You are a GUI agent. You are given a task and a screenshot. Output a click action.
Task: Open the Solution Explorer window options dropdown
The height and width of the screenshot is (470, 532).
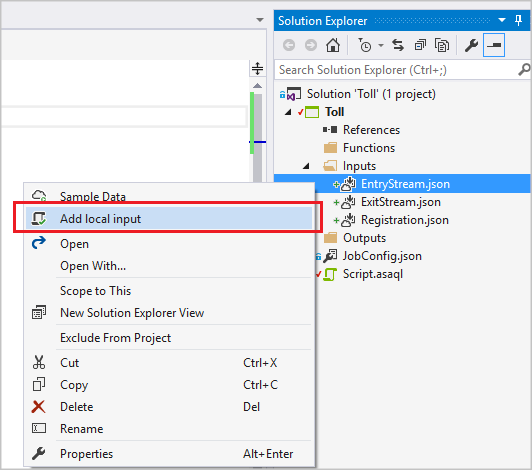[502, 20]
